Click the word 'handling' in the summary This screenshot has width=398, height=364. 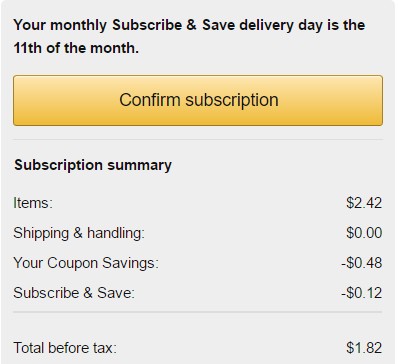116,233
